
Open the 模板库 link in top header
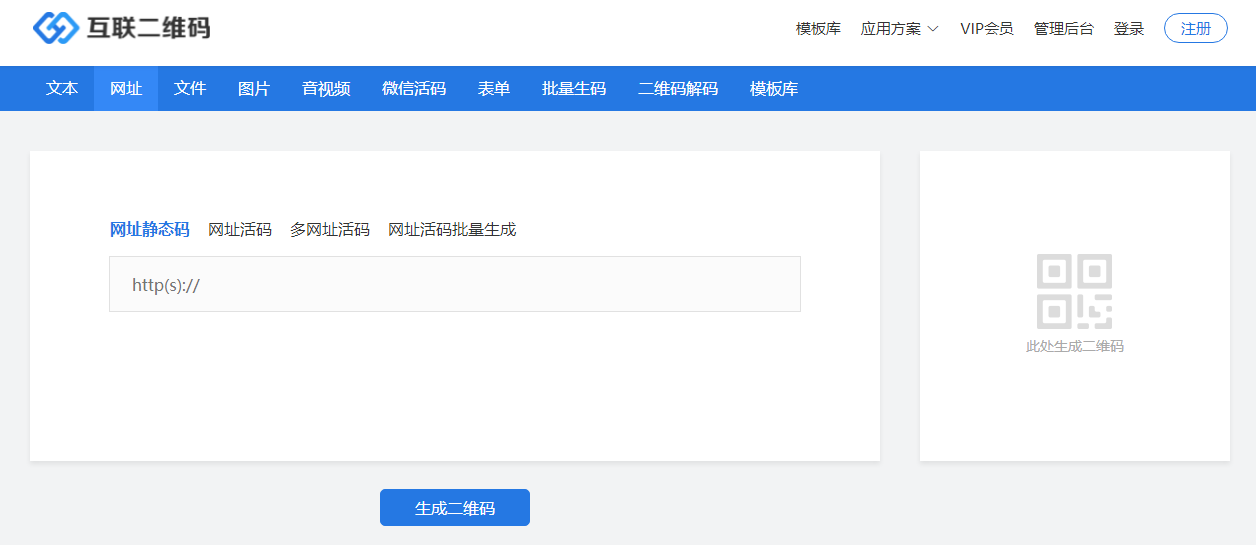click(818, 29)
